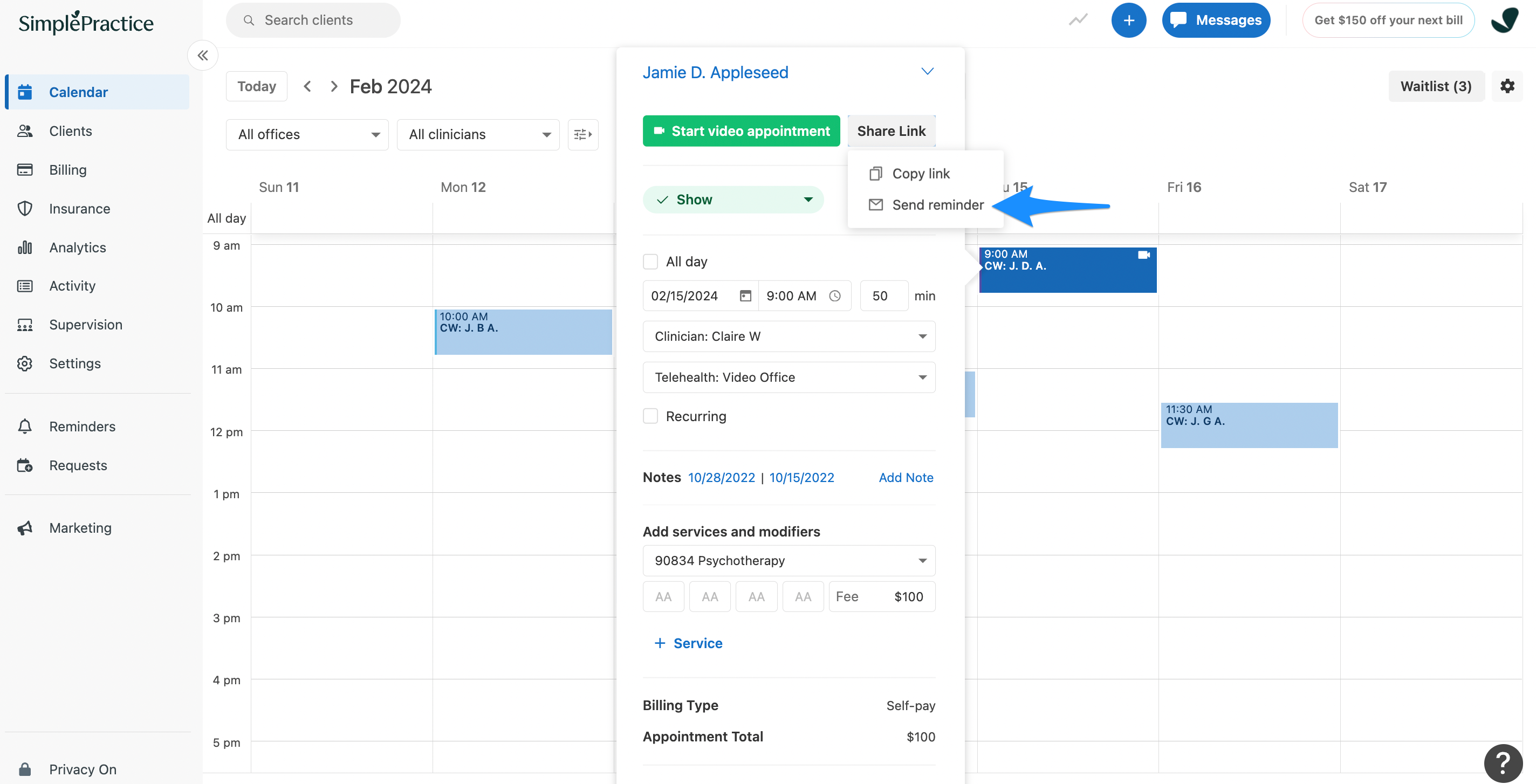1536x784 pixels.
Task: Open date picker calendar icon
Action: (x=745, y=295)
